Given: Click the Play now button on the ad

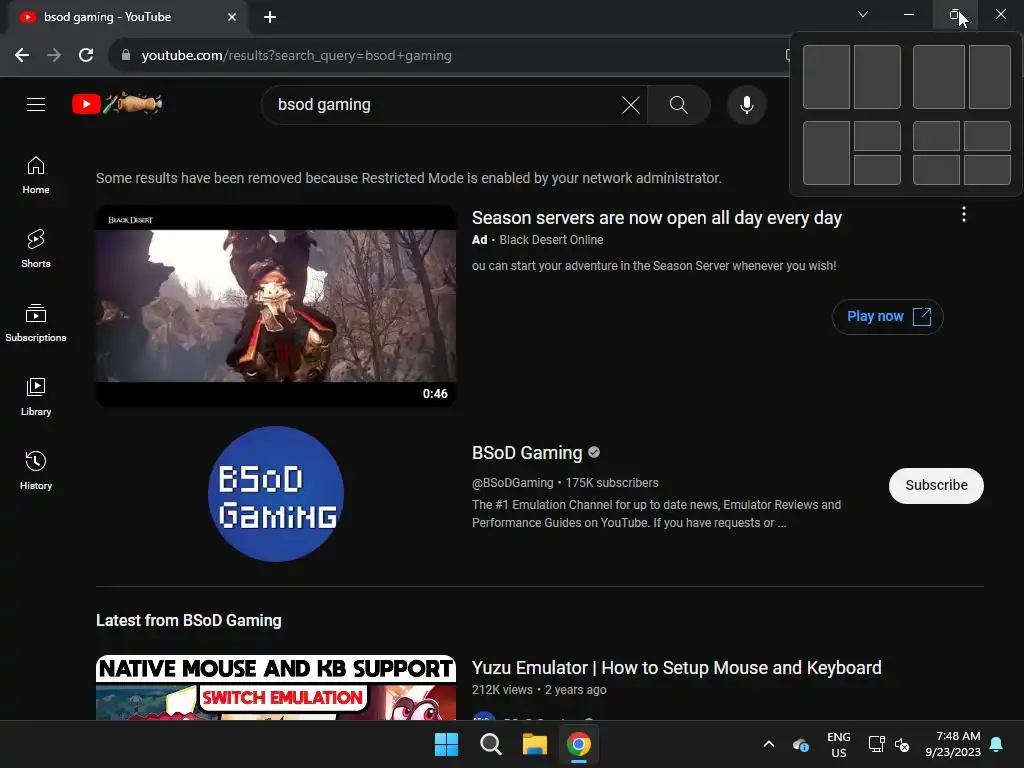Looking at the screenshot, I should 888,317.
